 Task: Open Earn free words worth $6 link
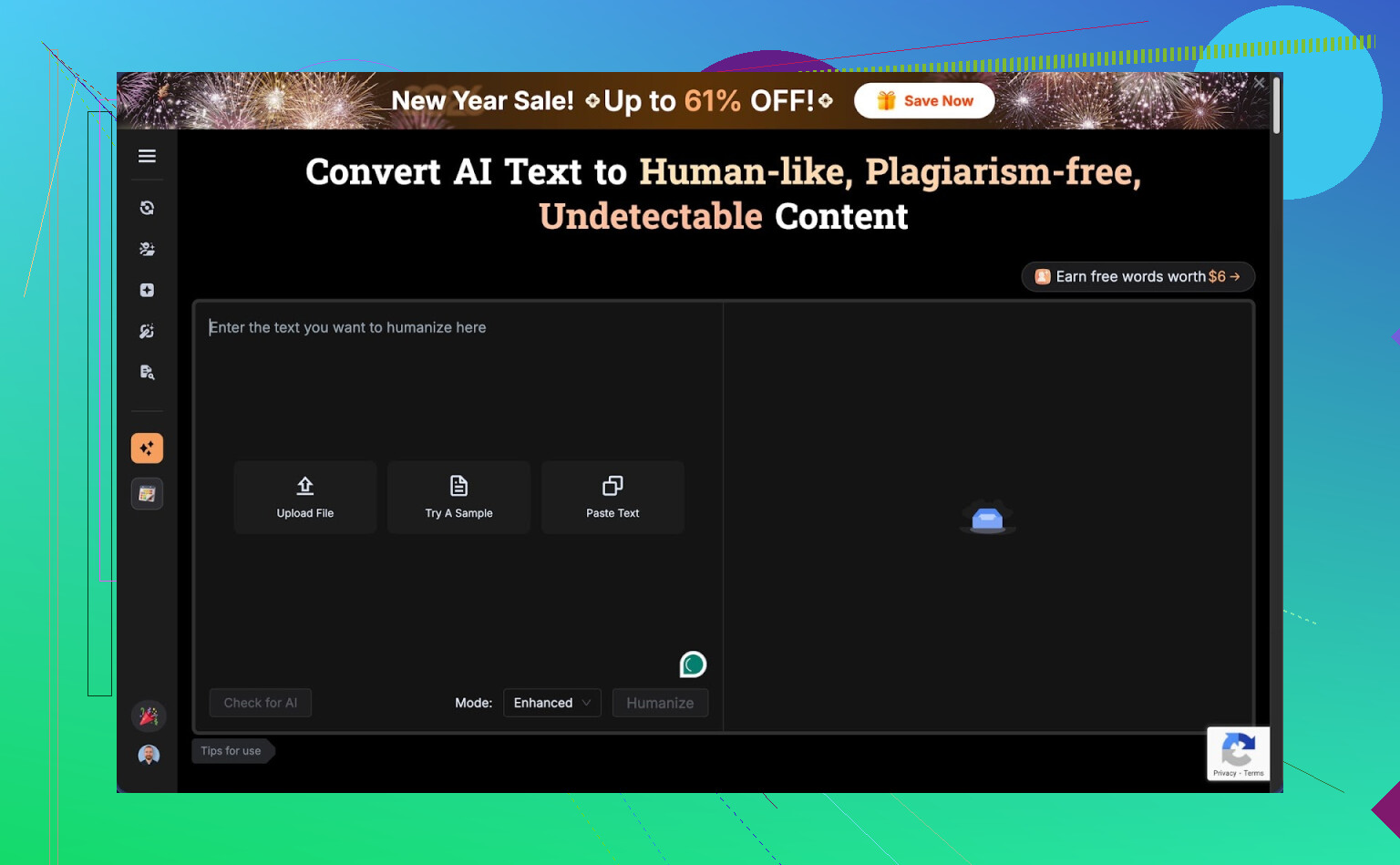coord(1137,276)
